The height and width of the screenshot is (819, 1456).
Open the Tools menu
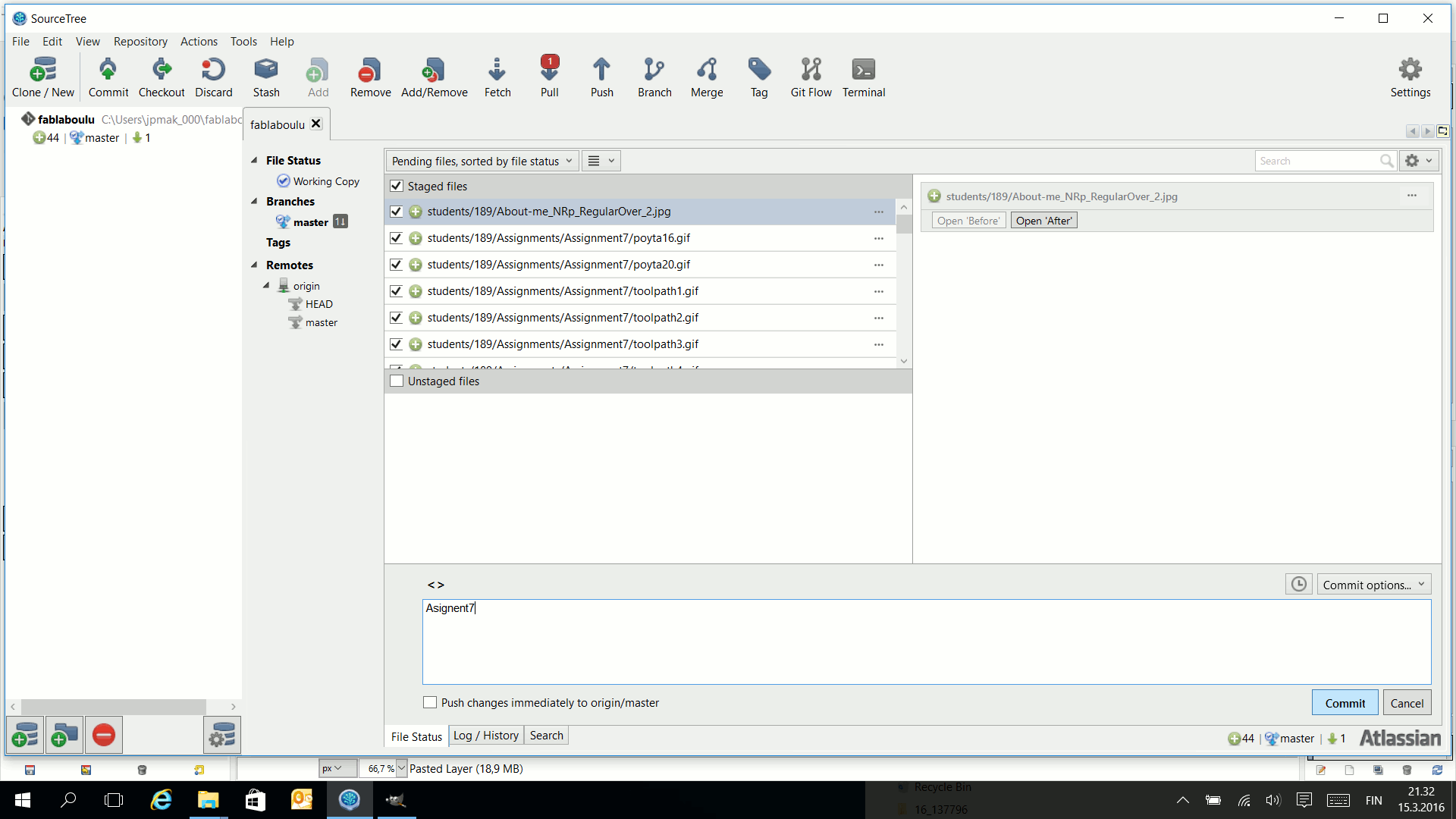point(243,41)
